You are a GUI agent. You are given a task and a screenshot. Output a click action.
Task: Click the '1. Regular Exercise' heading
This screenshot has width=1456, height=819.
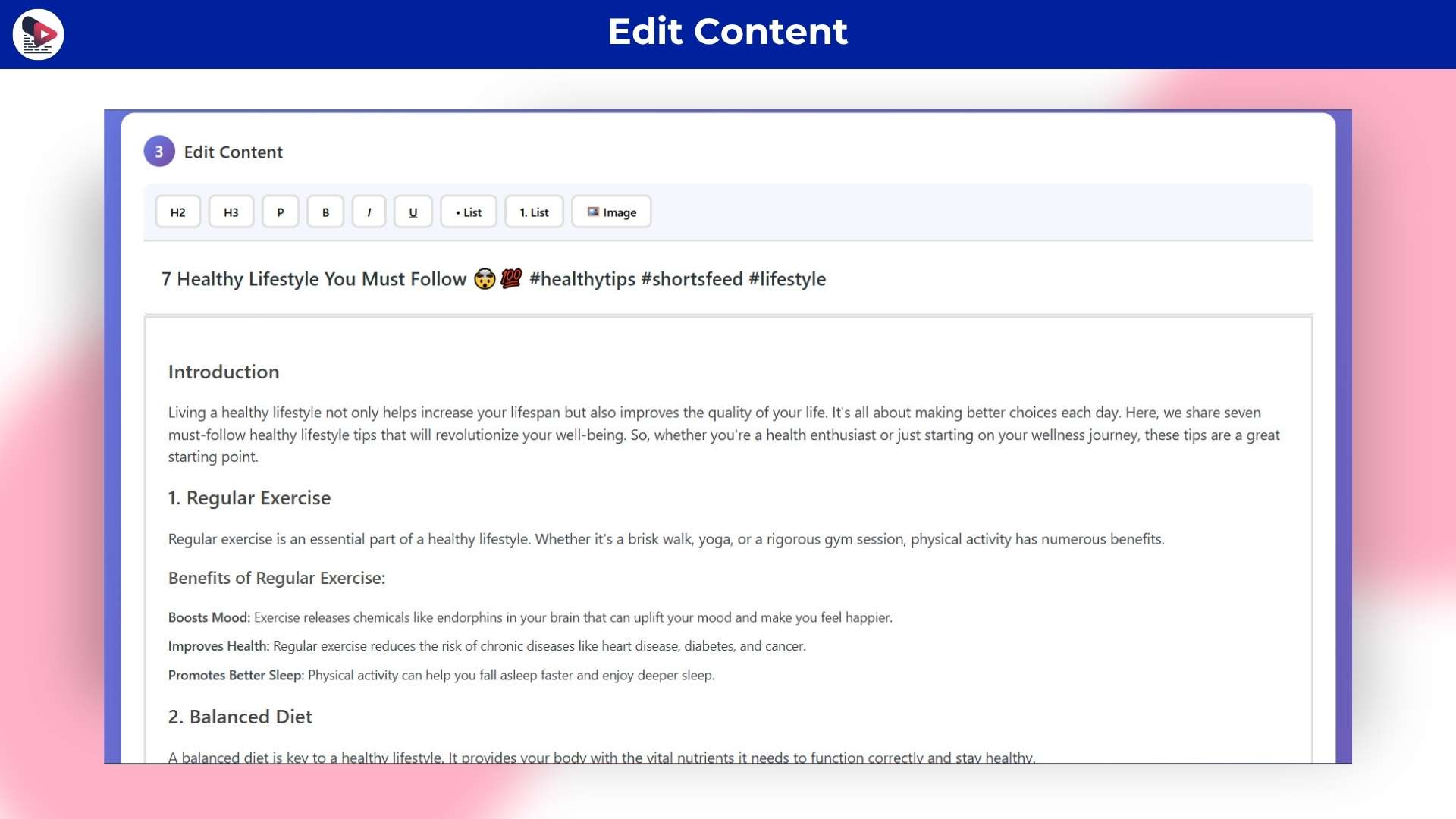pyautogui.click(x=249, y=498)
